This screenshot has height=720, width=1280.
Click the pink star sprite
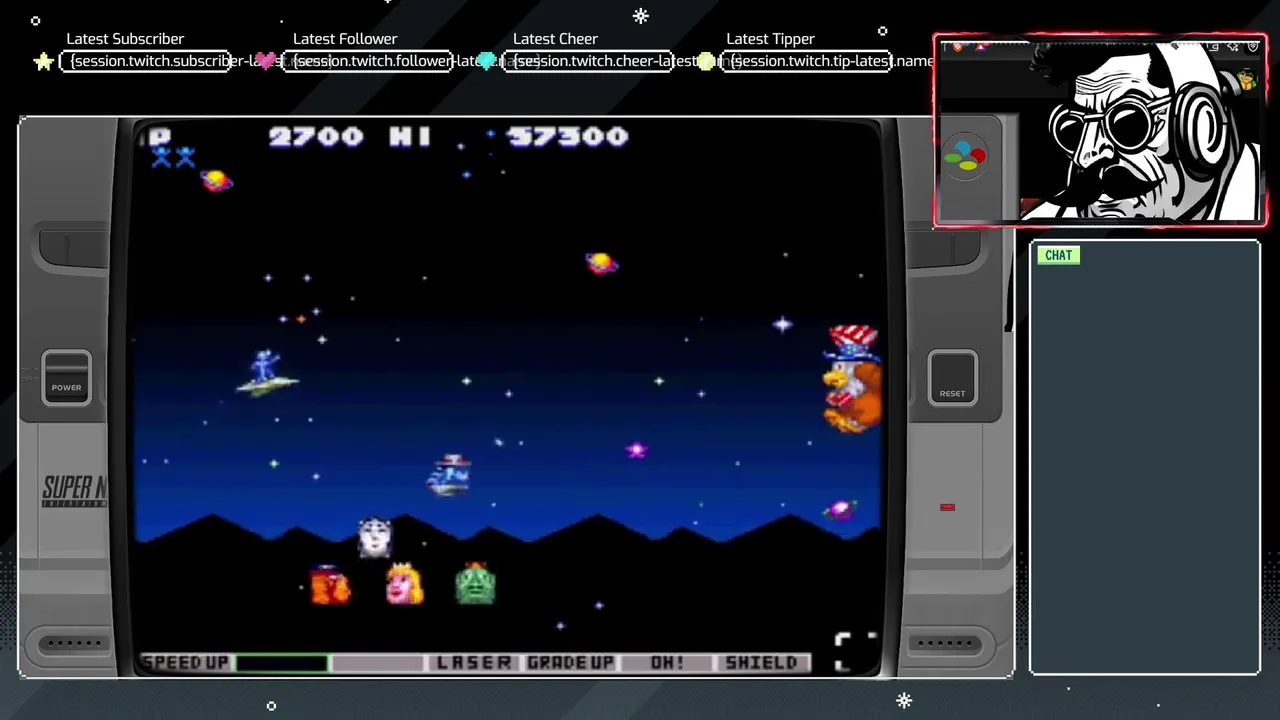[x=636, y=450]
